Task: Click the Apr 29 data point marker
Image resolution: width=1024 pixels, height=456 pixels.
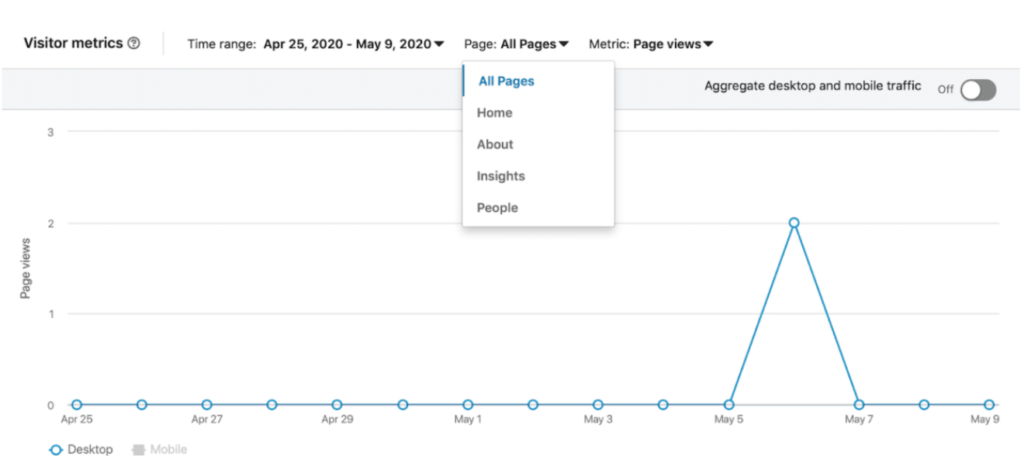Action: pyautogui.click(x=337, y=405)
